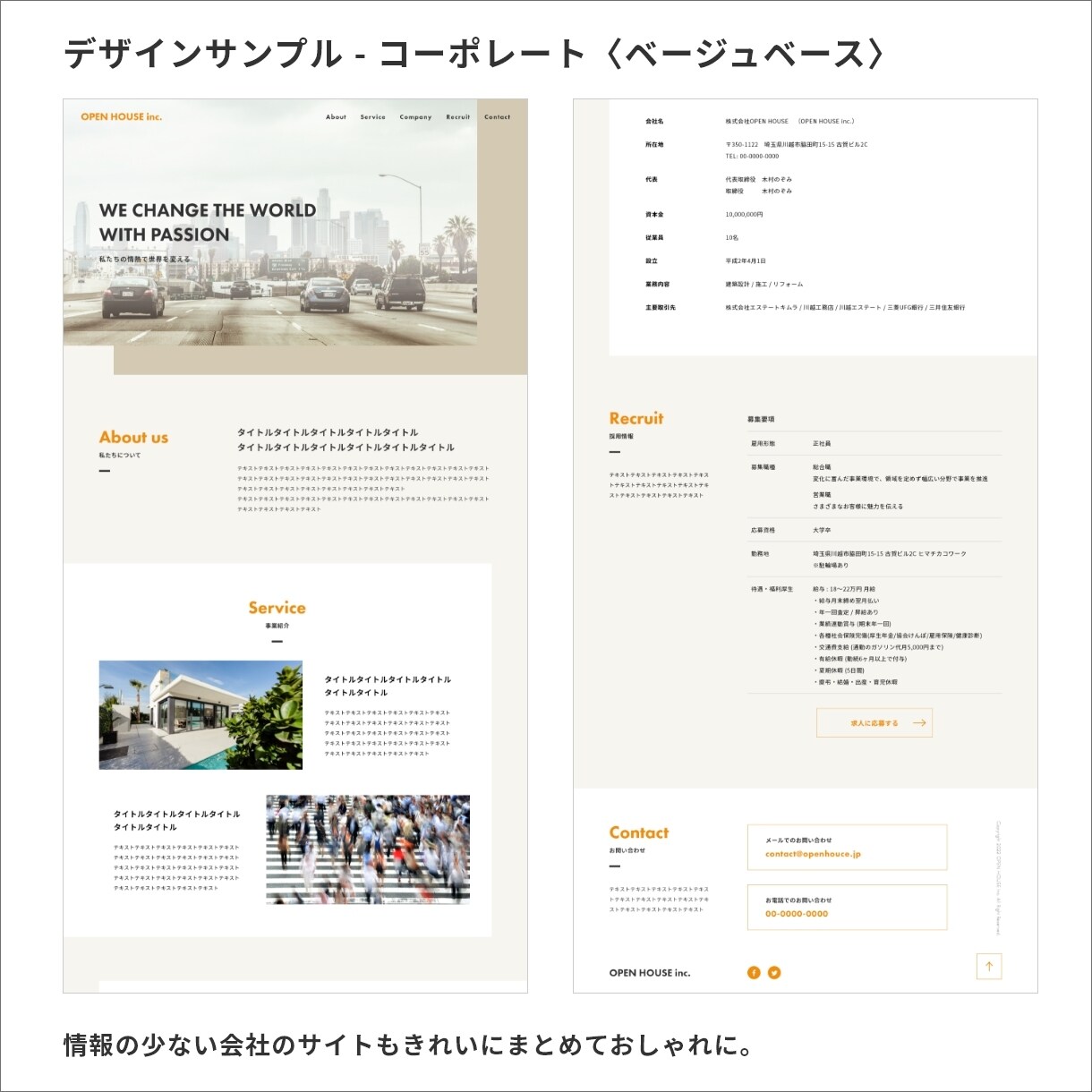The height and width of the screenshot is (1092, 1092).
Task: Click the TEL: 00-0000-0000 line
Action: pyautogui.click(x=752, y=156)
